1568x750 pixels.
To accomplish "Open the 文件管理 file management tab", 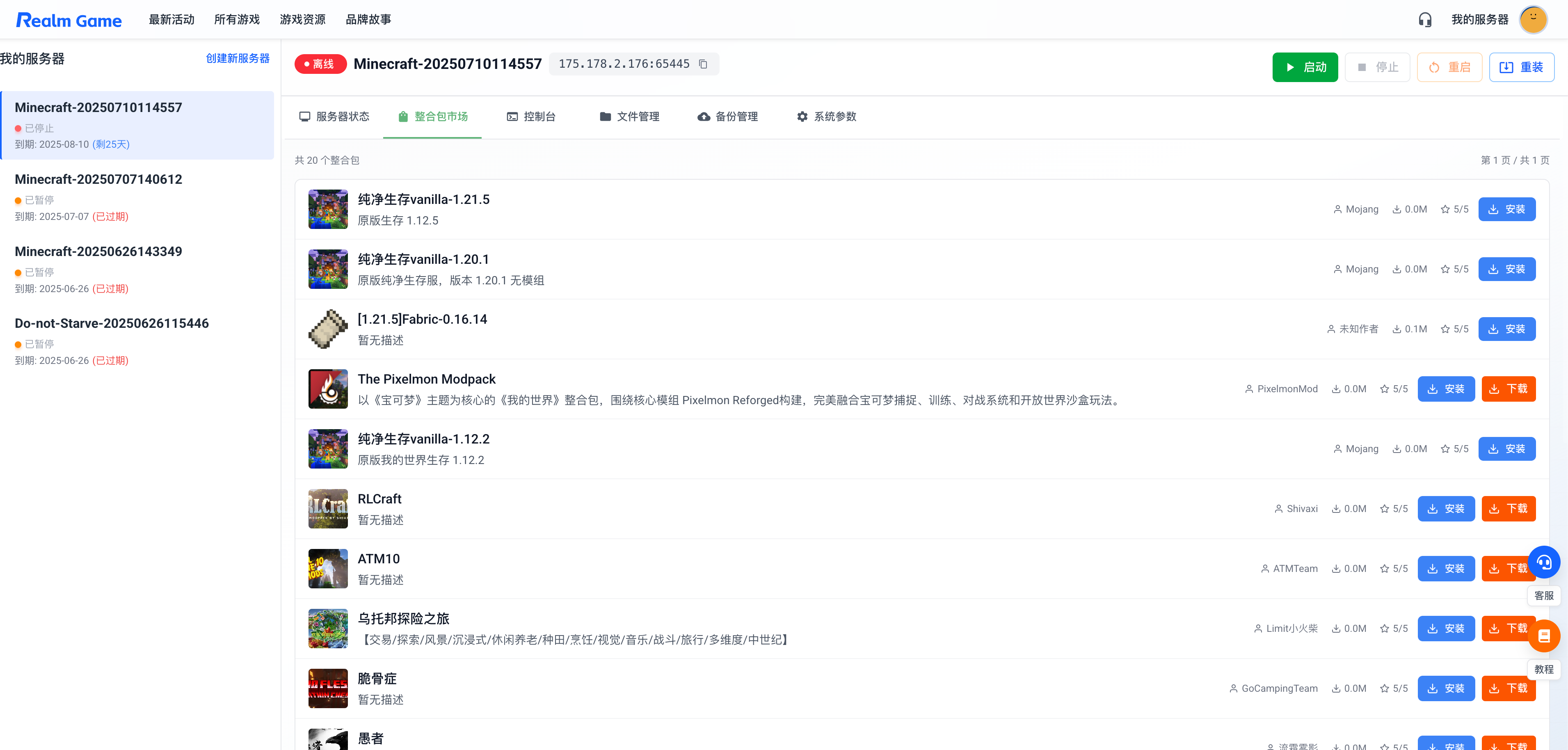I will 629,116.
